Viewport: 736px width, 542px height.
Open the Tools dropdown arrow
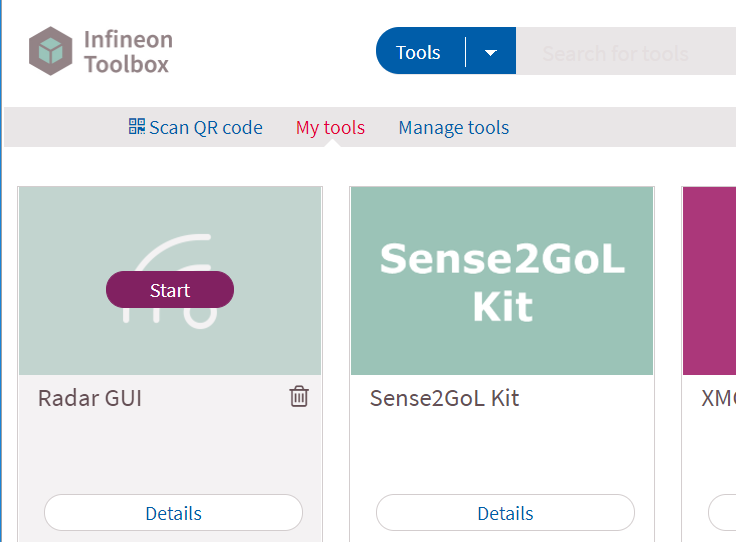pyautogui.click(x=491, y=52)
